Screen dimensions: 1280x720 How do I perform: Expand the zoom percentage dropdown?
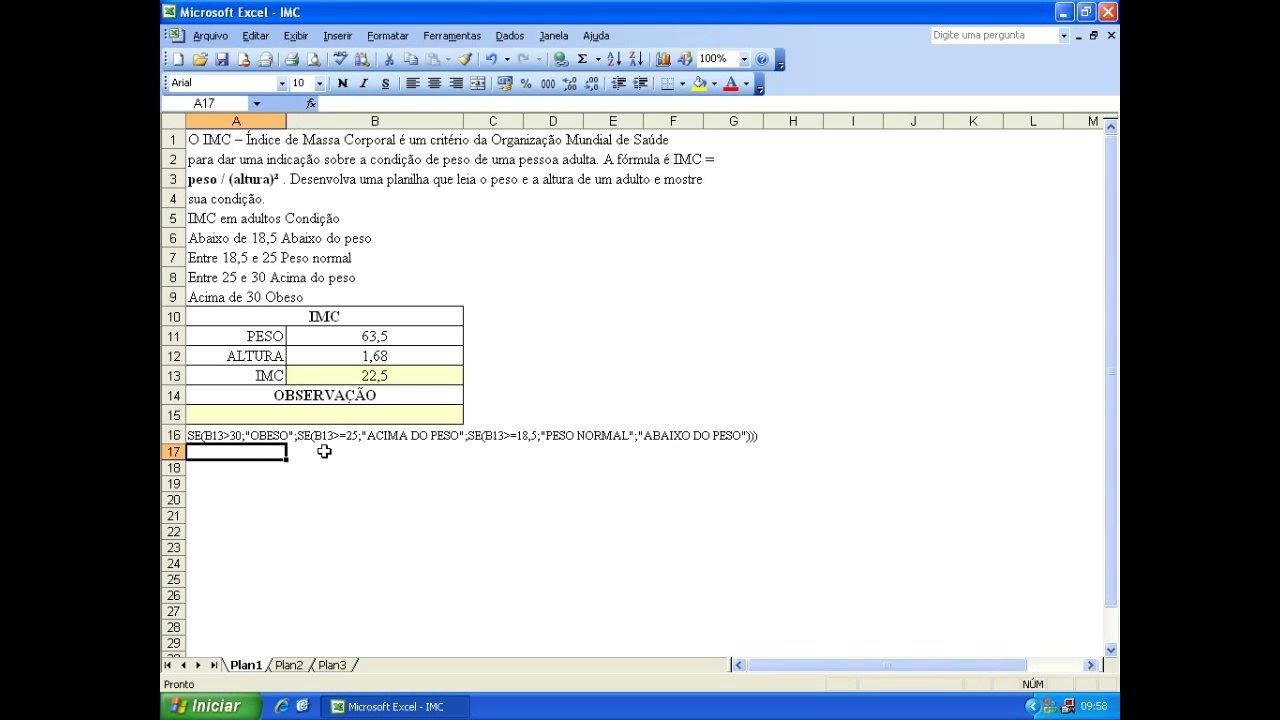[x=744, y=59]
